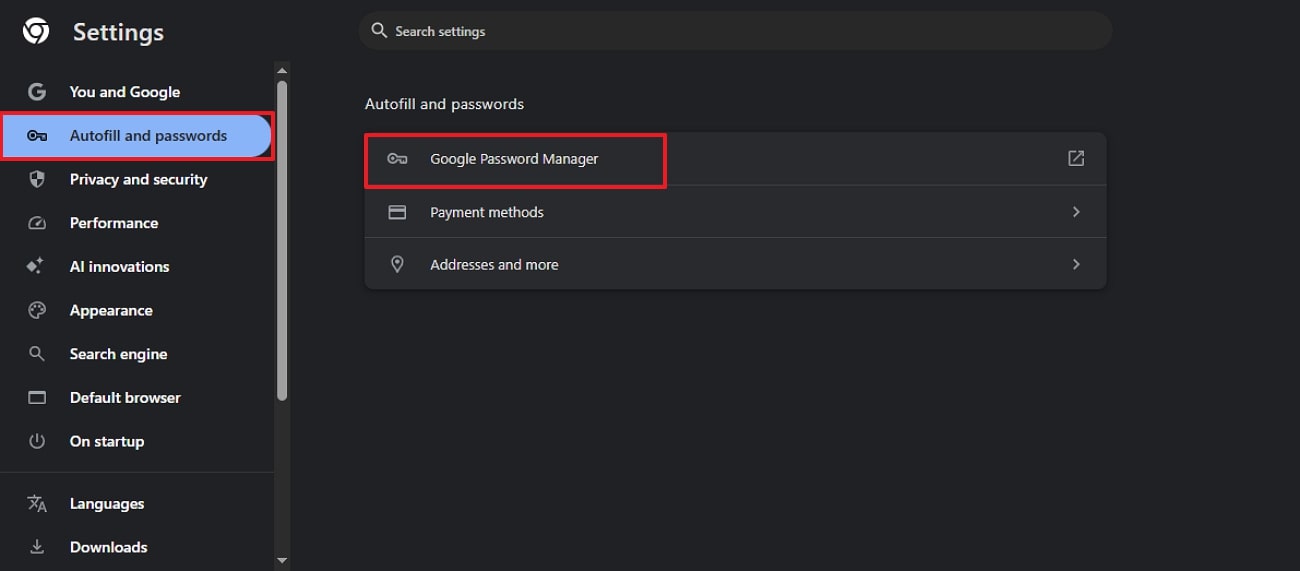Viewport: 1300px width, 571px height.
Task: Click the Chrome logo beside Settings
Action: point(37,32)
